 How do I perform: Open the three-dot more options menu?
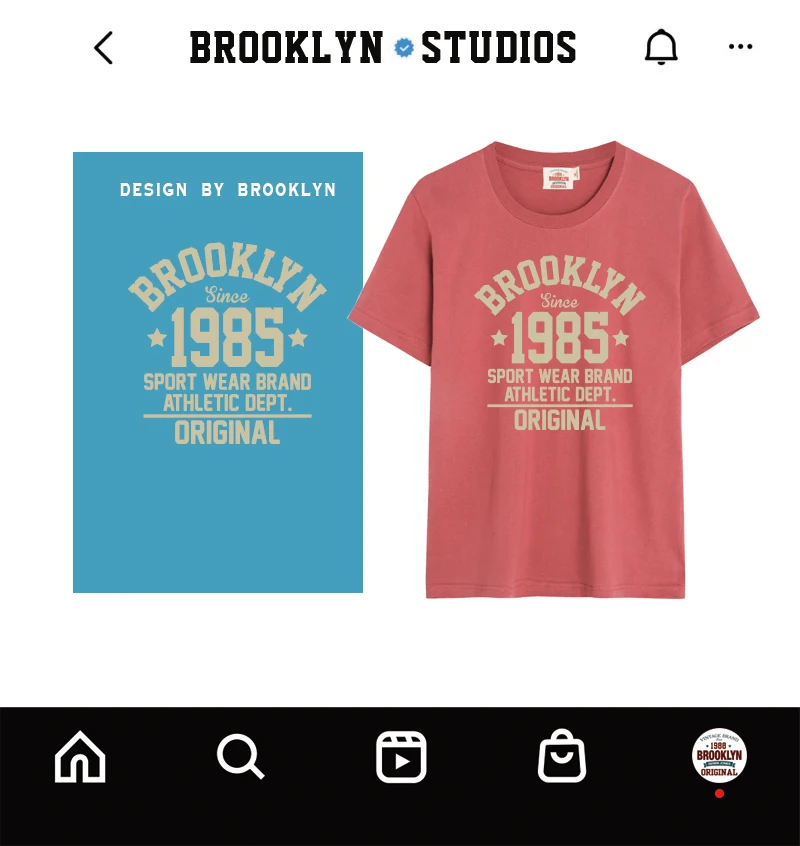pos(740,47)
